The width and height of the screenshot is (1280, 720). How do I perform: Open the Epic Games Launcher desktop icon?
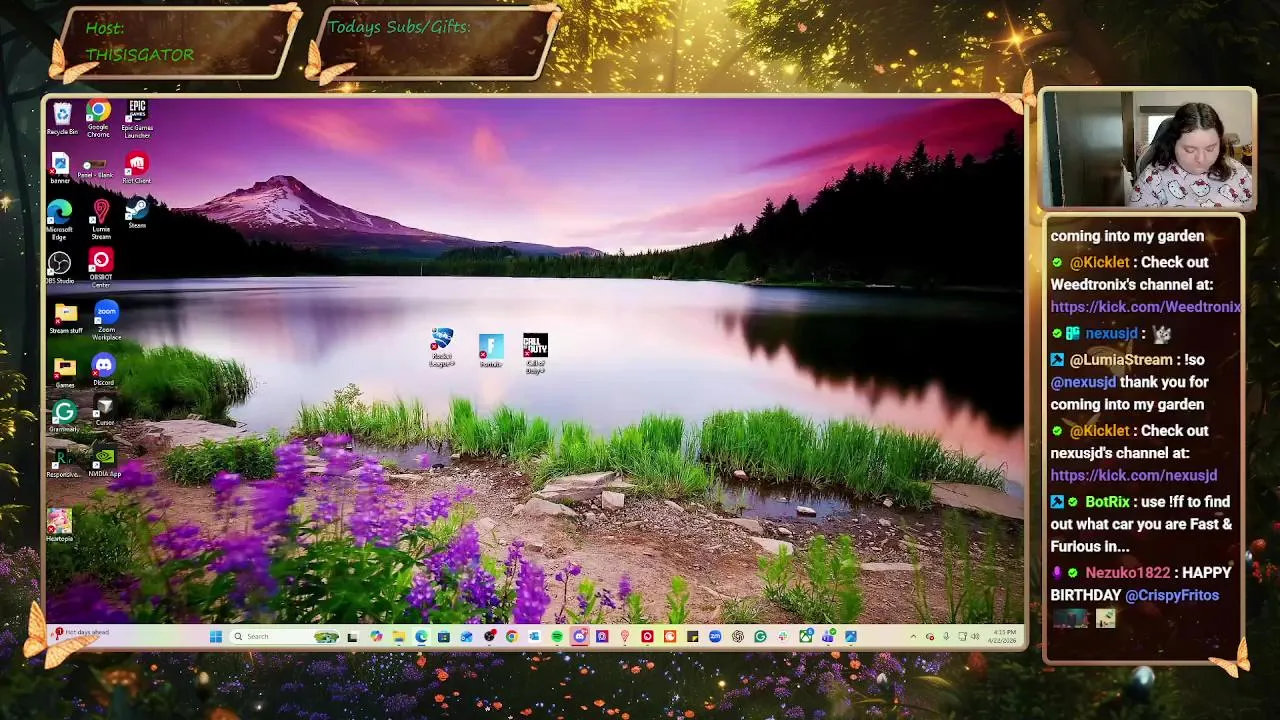137,118
